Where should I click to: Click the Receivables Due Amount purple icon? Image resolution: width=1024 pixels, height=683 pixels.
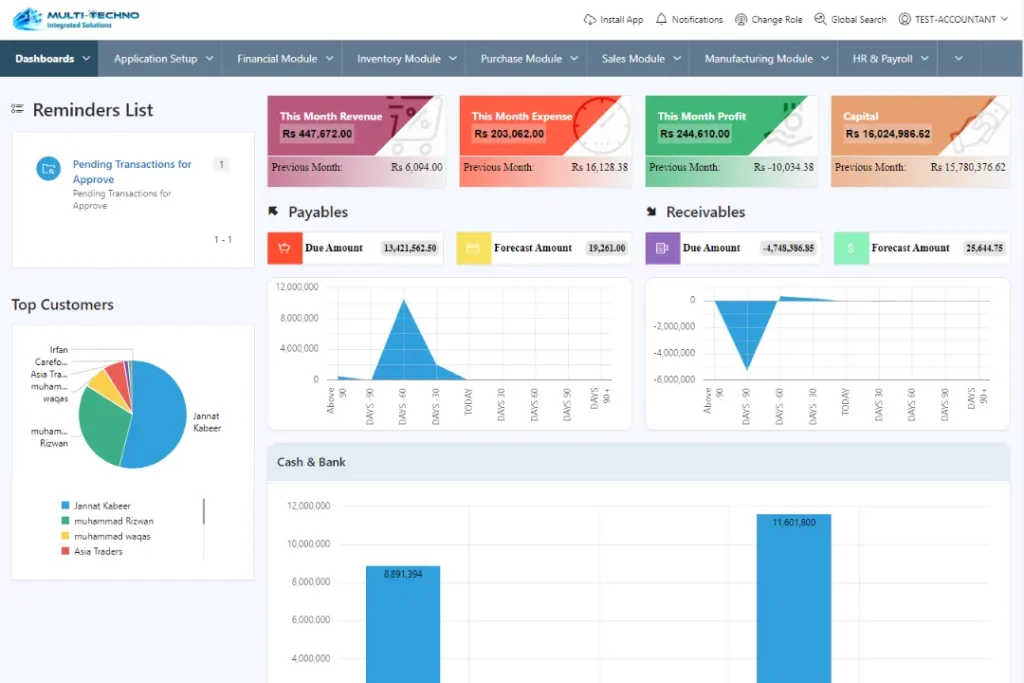pyautogui.click(x=663, y=248)
